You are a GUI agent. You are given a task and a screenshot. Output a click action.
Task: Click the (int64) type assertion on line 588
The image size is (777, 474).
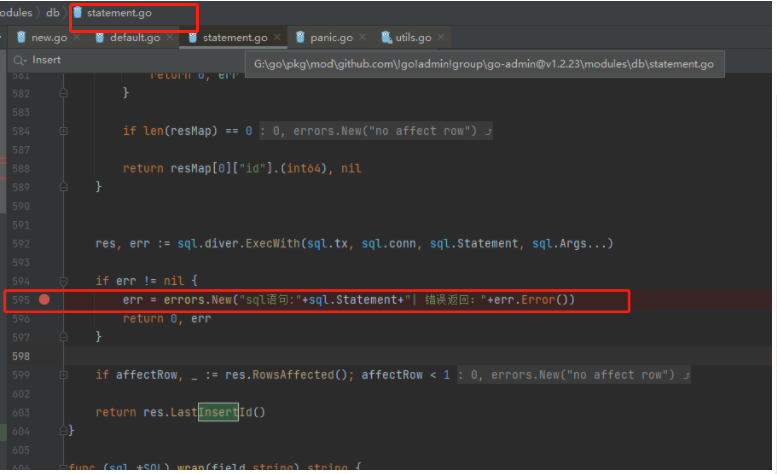tap(304, 168)
